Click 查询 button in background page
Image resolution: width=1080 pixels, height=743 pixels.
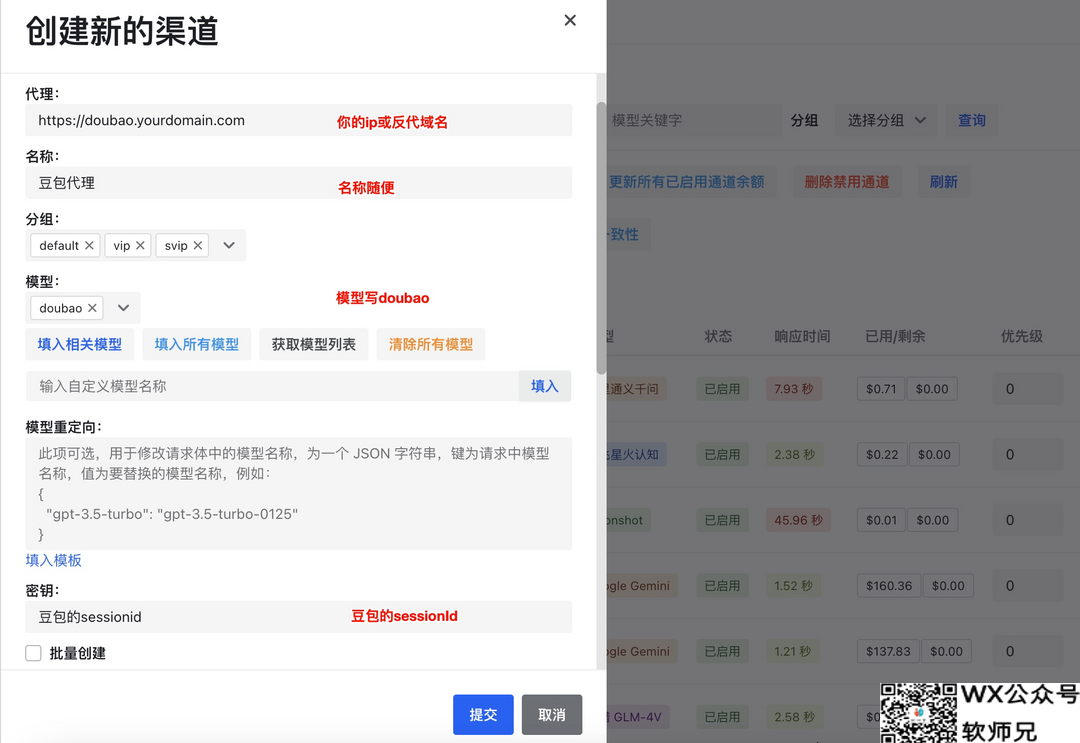point(971,121)
